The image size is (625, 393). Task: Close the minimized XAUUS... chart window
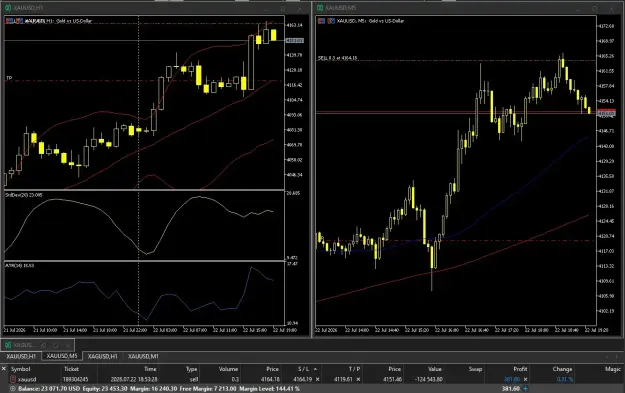click(x=67, y=345)
